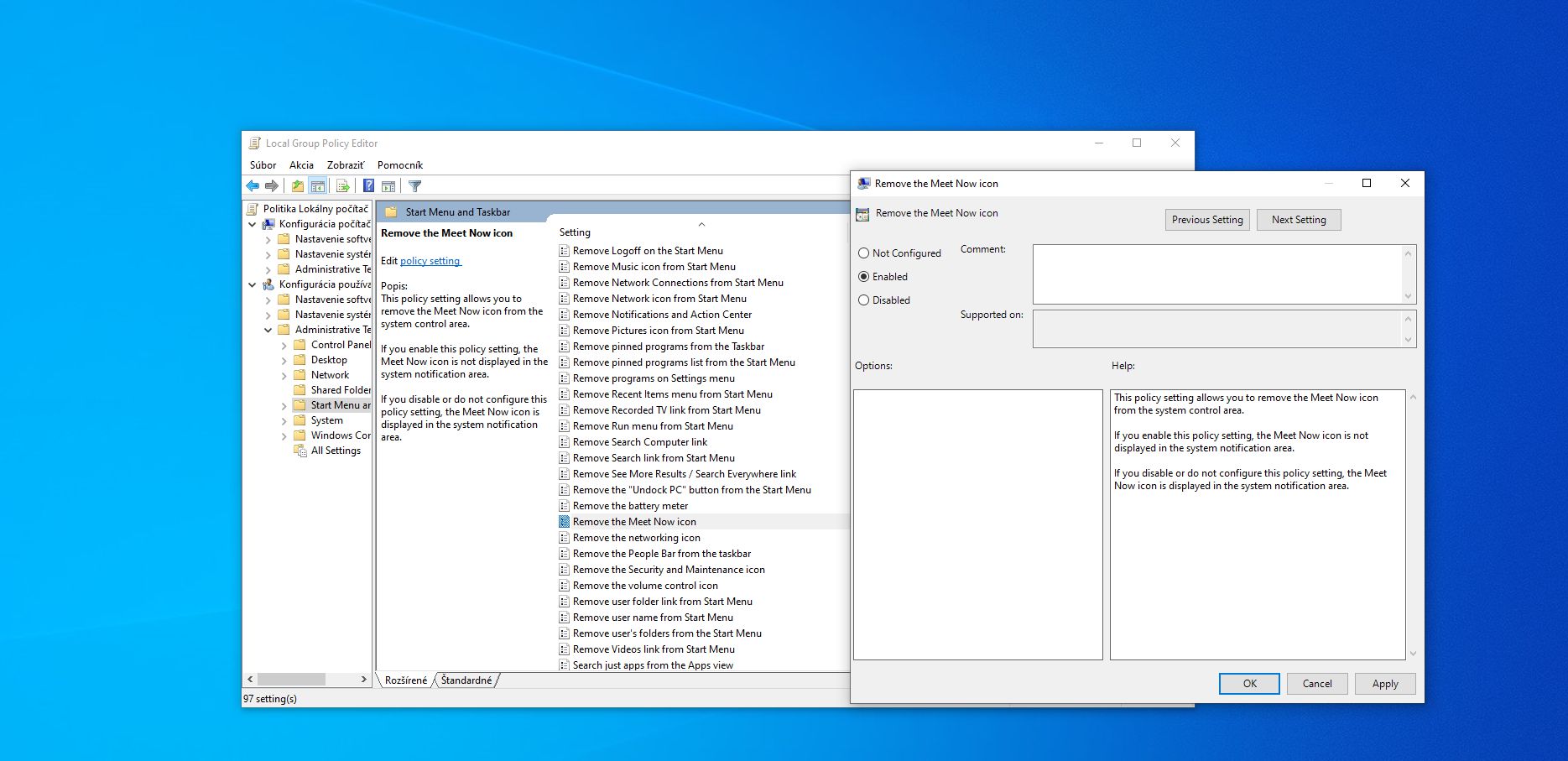This screenshot has height=761, width=1568.
Task: Click the Start Menu and Taskbar header folder icon
Action: point(391,212)
